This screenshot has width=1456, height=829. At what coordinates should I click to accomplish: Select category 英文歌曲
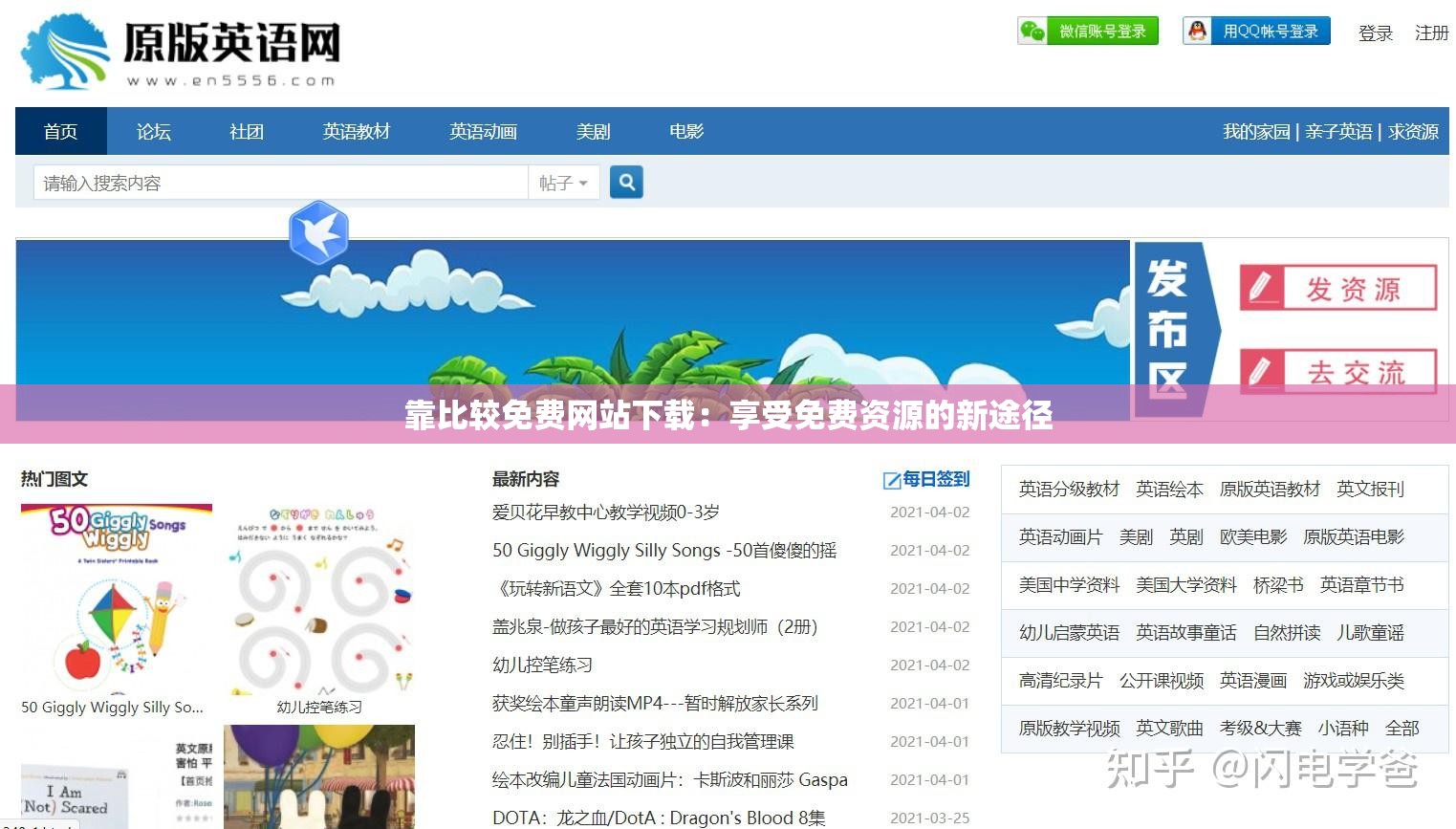(1169, 729)
